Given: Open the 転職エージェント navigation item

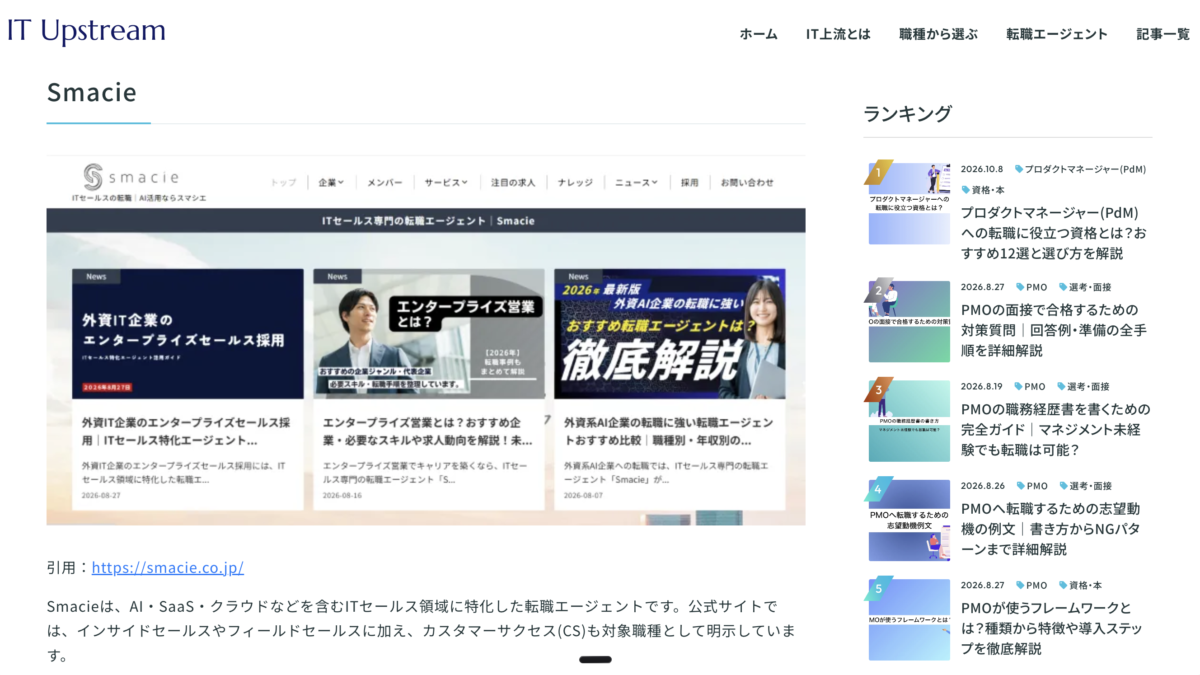Looking at the screenshot, I should tap(1057, 34).
